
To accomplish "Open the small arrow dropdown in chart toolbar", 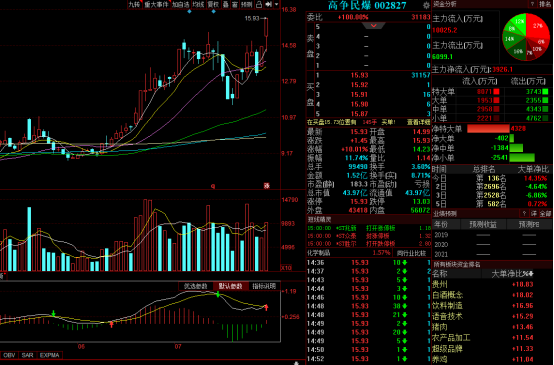I will coord(276,4).
